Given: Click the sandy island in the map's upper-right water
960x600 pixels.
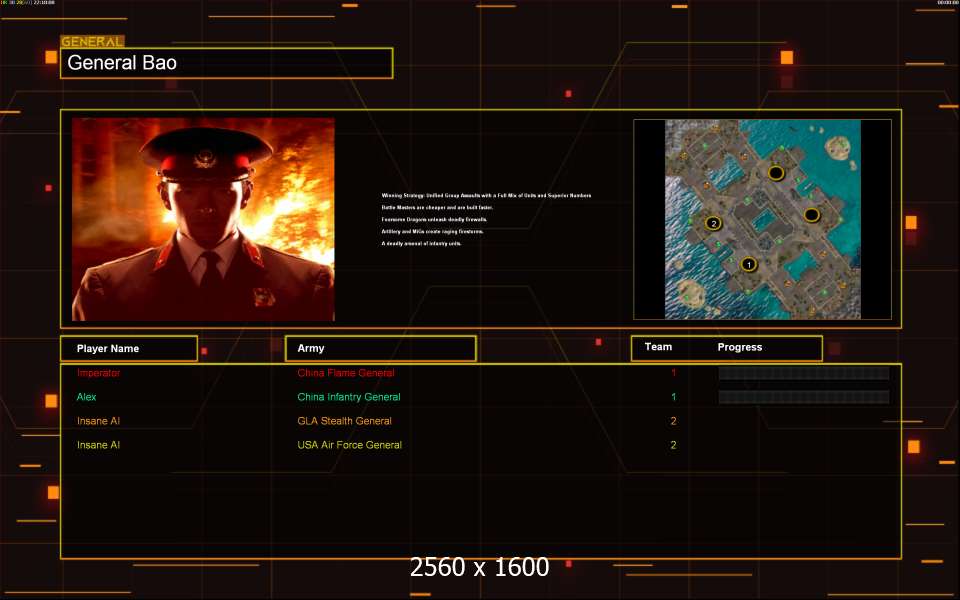Looking at the screenshot, I should point(838,149).
